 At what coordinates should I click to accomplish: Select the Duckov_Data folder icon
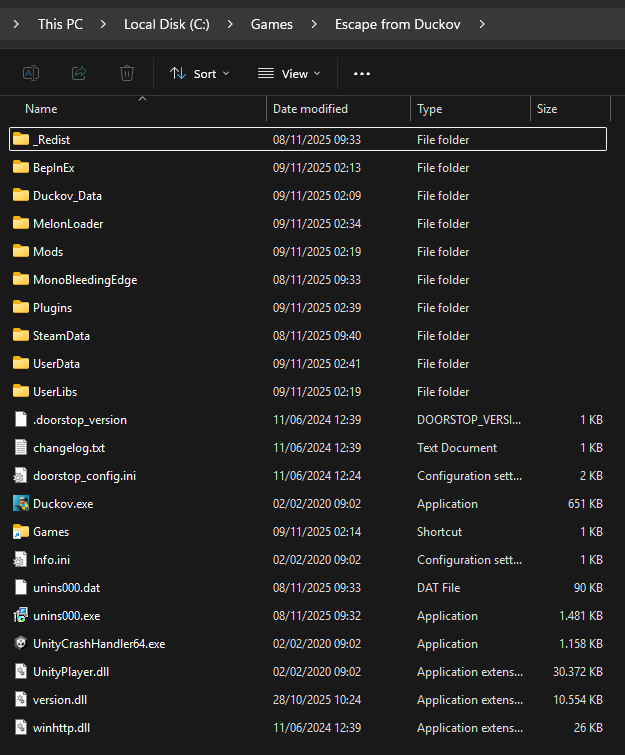[x=21, y=195]
